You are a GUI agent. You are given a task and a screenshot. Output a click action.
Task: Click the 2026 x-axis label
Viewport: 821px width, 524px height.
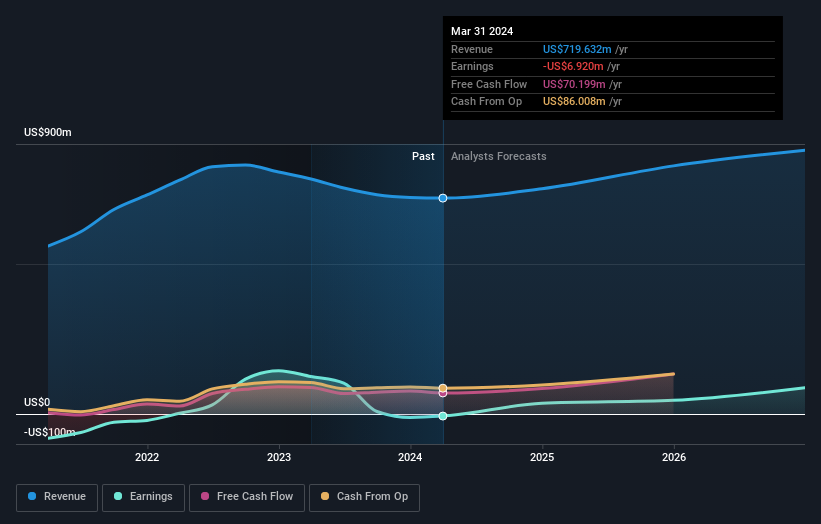(674, 458)
